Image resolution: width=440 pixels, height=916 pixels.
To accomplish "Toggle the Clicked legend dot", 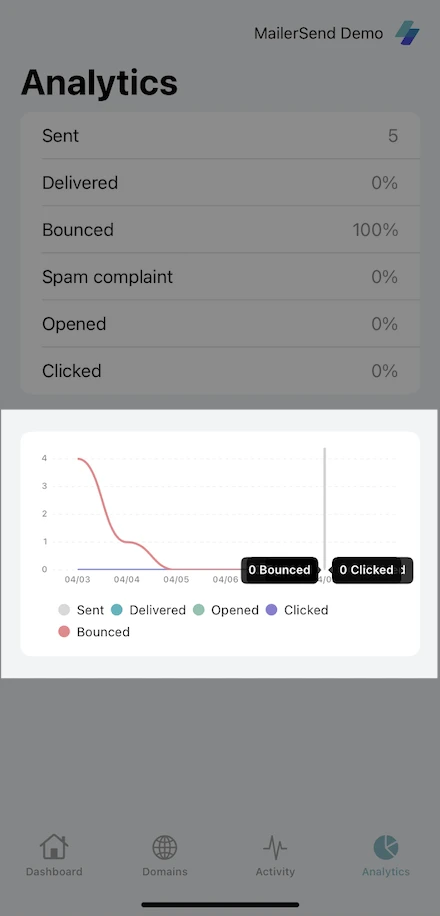I will (272, 610).
